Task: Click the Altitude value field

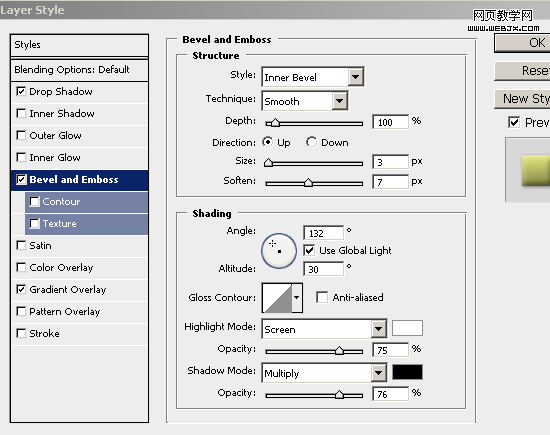Action: [x=323, y=269]
